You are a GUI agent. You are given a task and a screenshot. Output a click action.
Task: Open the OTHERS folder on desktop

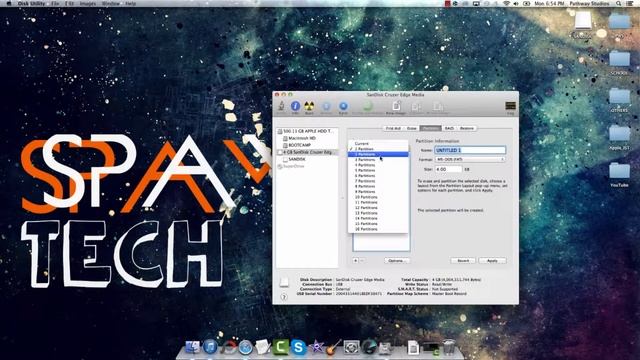(x=620, y=100)
